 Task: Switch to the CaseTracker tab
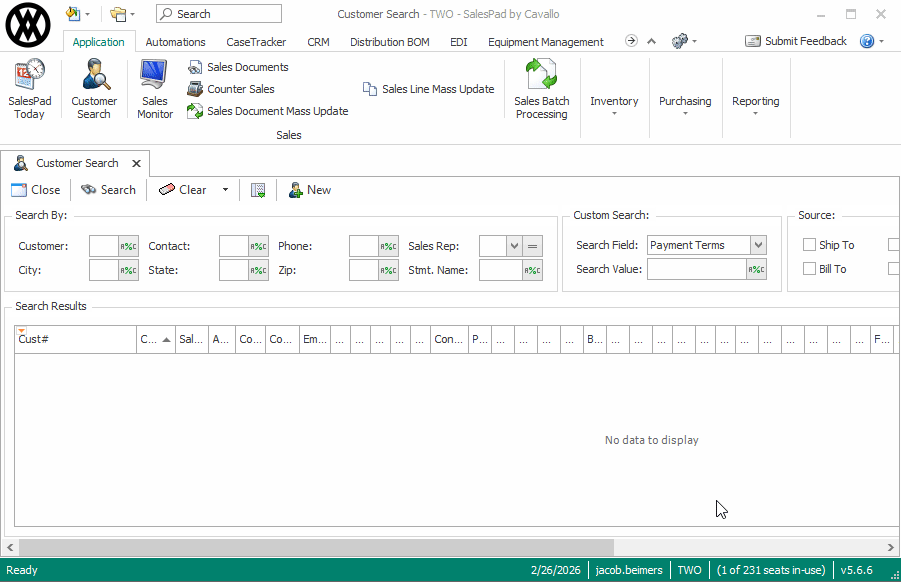[x=256, y=42]
